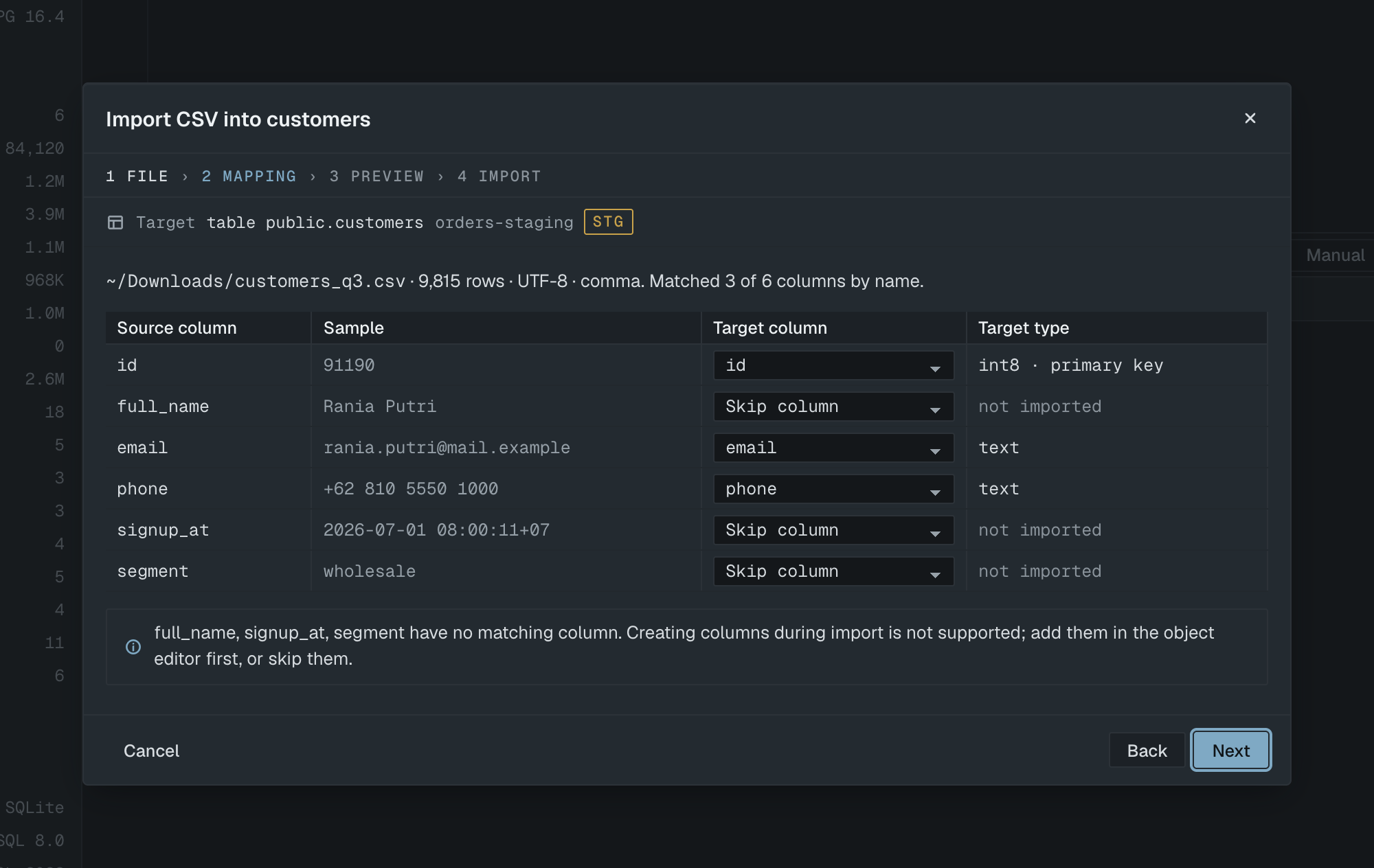Click sample value wholesale

click(370, 571)
